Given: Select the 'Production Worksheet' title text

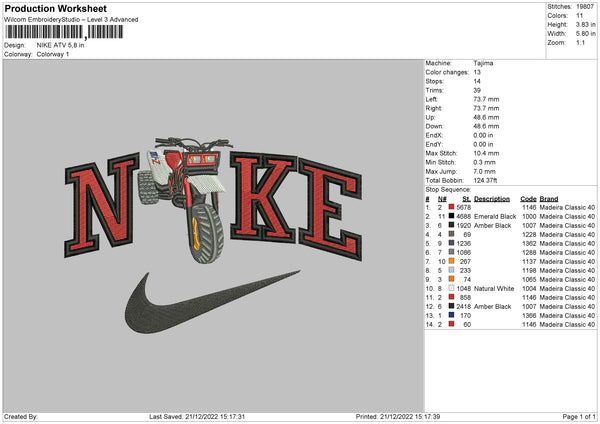Looking at the screenshot, I should pyautogui.click(x=56, y=8).
